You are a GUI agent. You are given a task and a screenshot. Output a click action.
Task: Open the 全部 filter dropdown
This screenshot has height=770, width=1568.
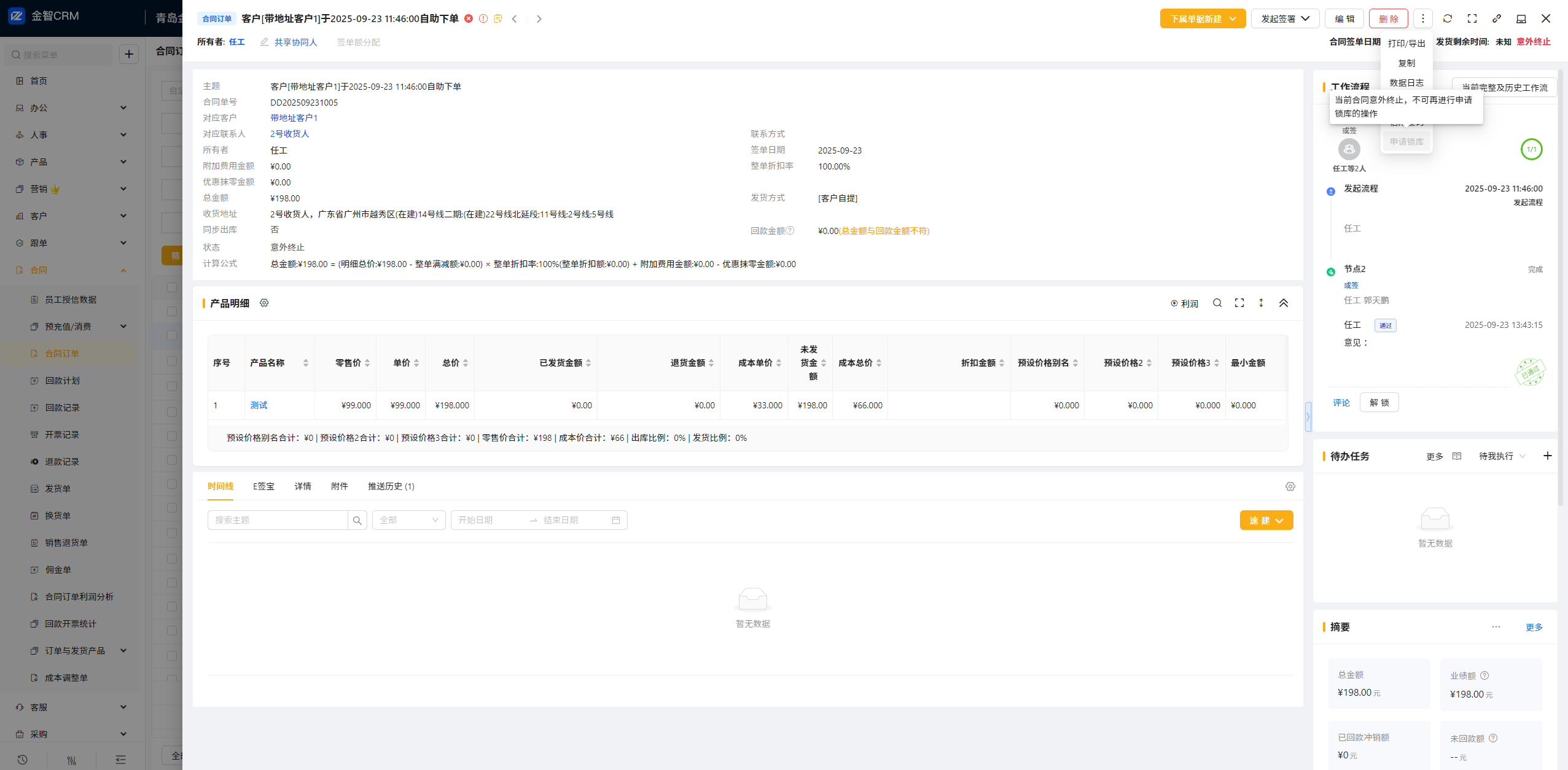click(x=408, y=520)
